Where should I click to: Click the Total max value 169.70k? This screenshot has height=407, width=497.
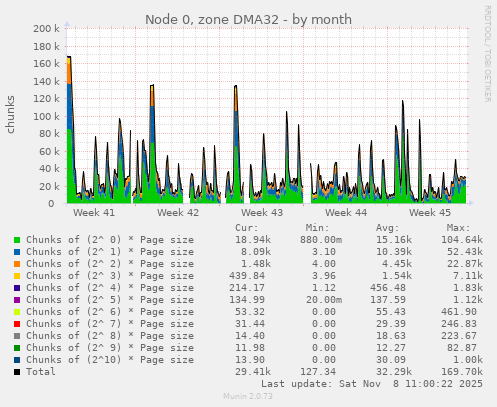462,372
